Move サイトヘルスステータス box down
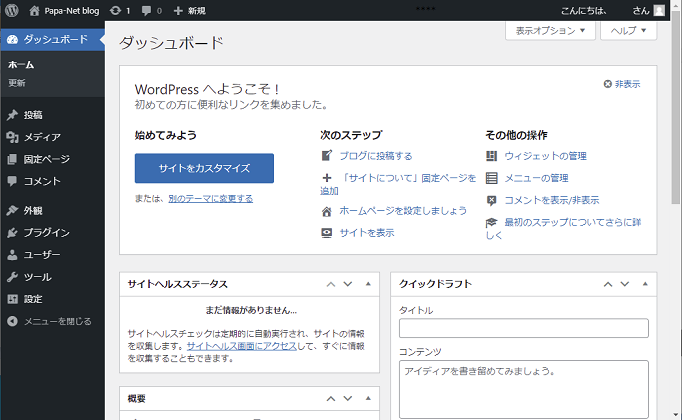The image size is (682, 420). pos(348,284)
